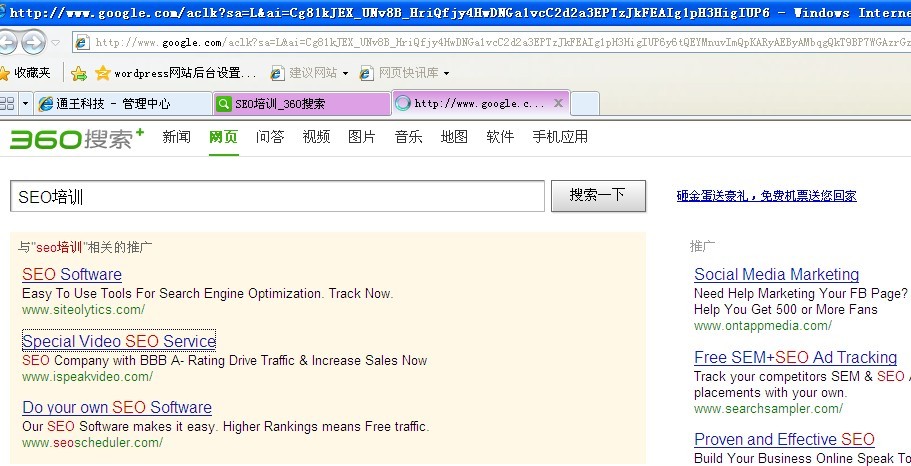The width and height of the screenshot is (911, 466).
Task: Click the page icon in the address bar
Action: (83, 42)
